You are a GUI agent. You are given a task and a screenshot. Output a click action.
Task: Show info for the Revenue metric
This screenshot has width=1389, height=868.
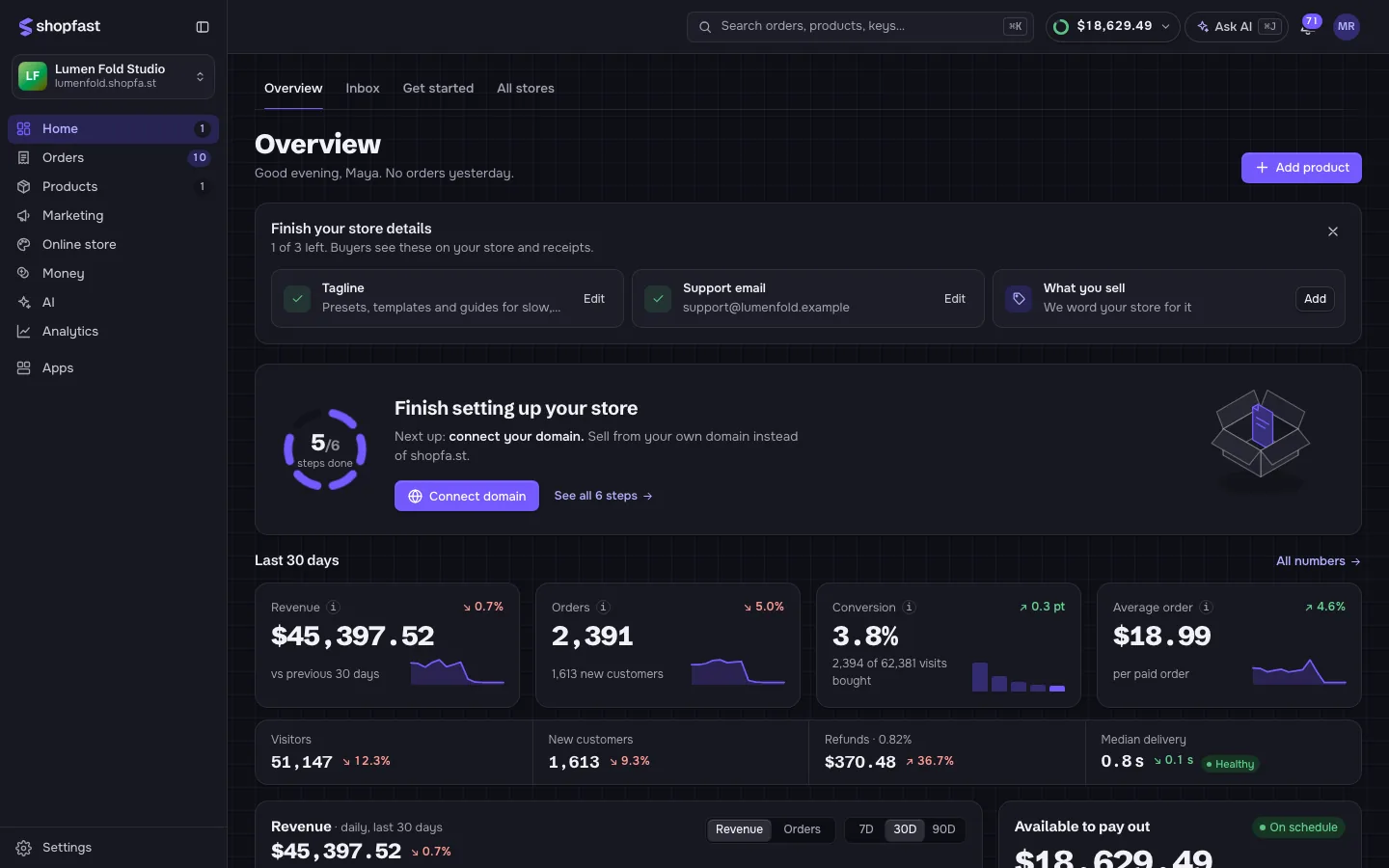pyautogui.click(x=334, y=608)
